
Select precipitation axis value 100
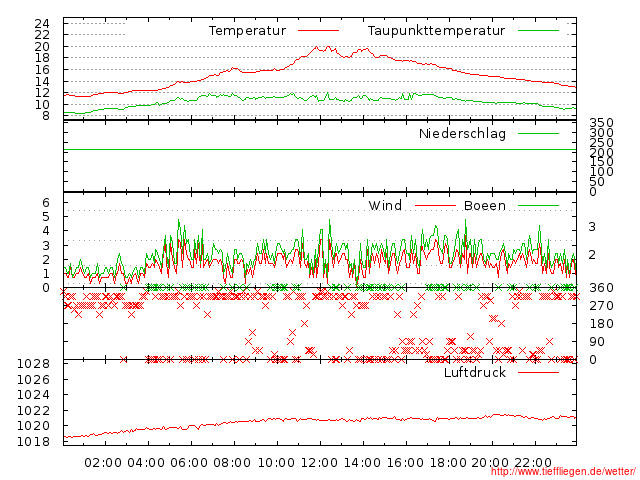click(602, 171)
